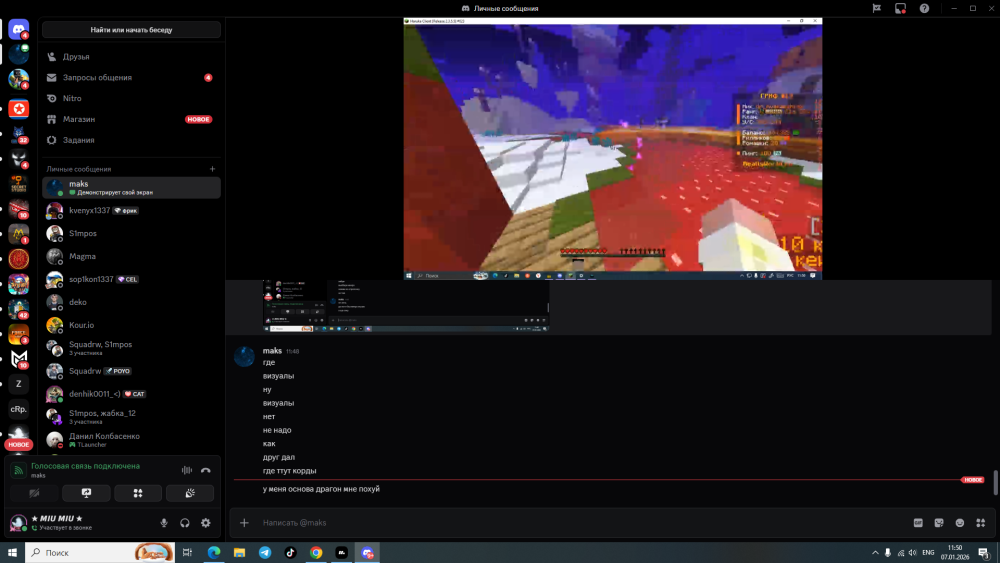Disconnect from voice call with hang-up icon
The image size is (1000, 563).
tap(205, 471)
